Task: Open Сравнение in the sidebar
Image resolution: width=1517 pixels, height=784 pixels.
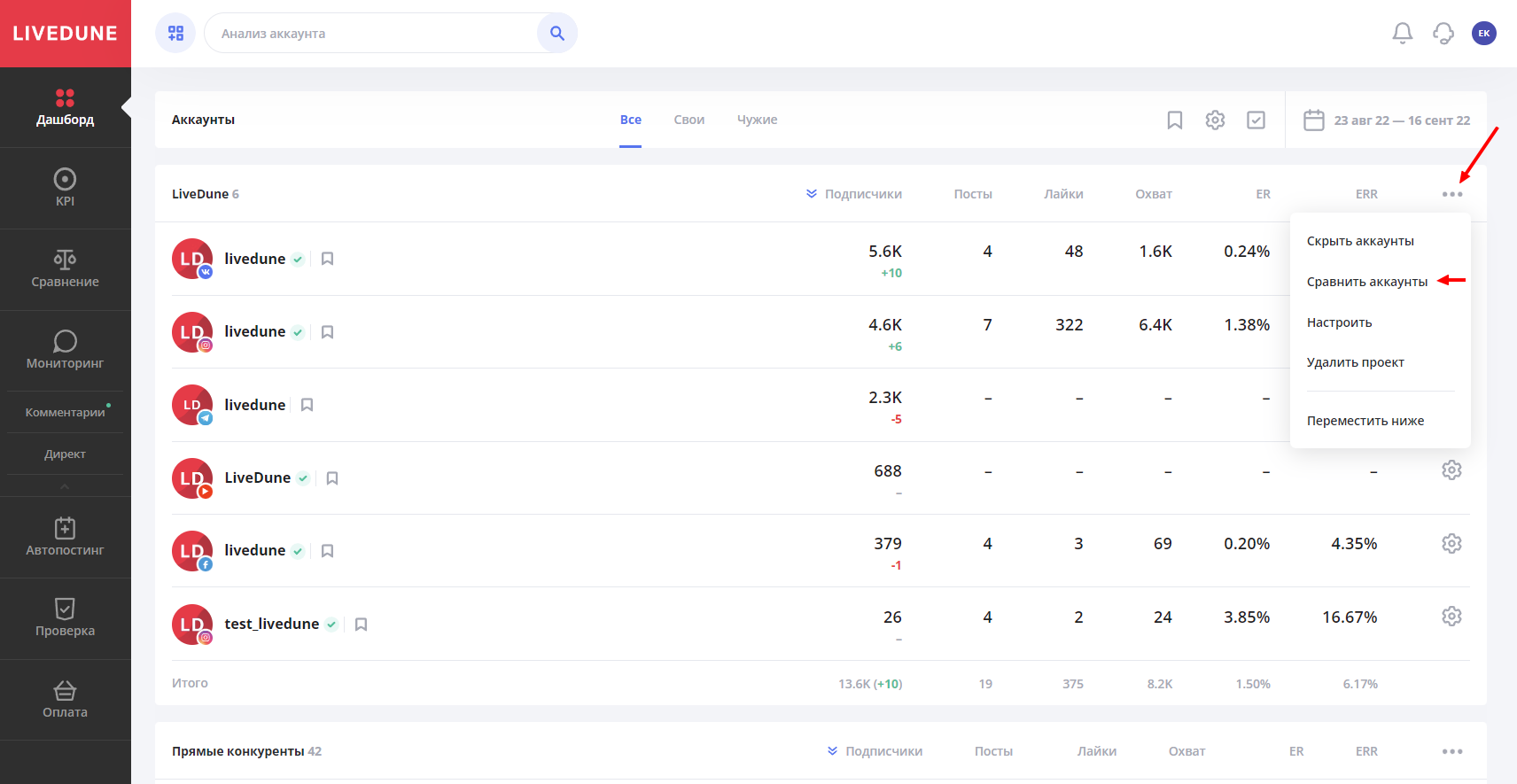Action: click(66, 269)
